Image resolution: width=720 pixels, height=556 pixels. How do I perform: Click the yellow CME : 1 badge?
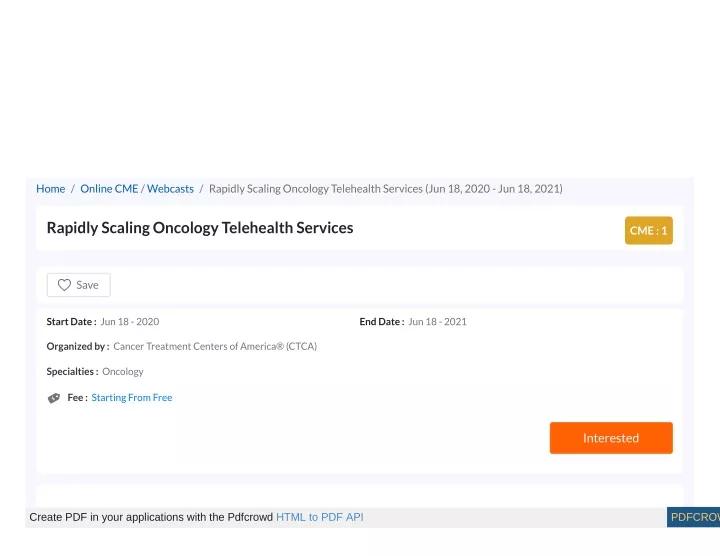649,230
